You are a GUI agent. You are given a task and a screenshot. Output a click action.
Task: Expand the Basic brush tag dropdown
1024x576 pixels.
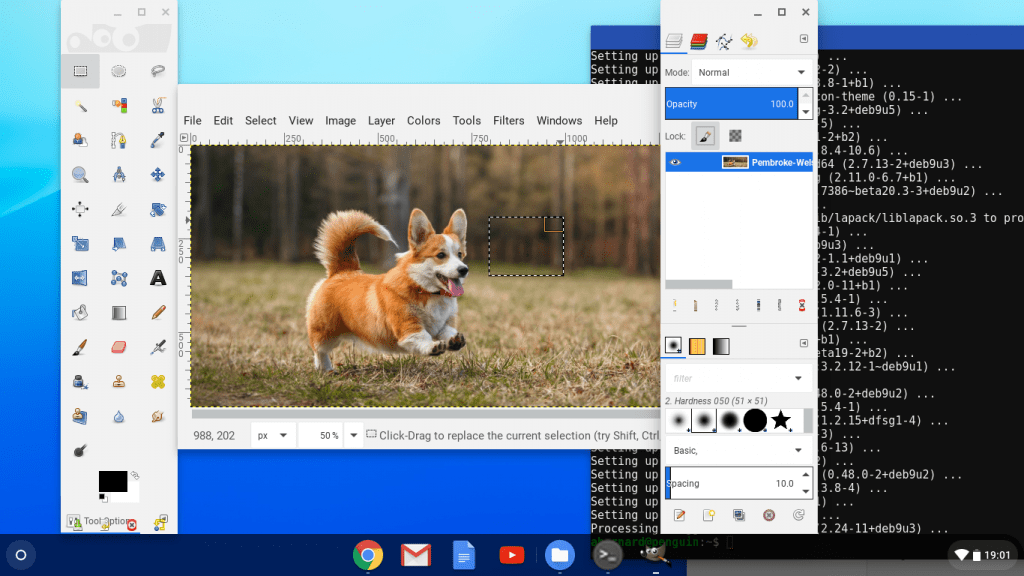pyautogui.click(x=799, y=450)
